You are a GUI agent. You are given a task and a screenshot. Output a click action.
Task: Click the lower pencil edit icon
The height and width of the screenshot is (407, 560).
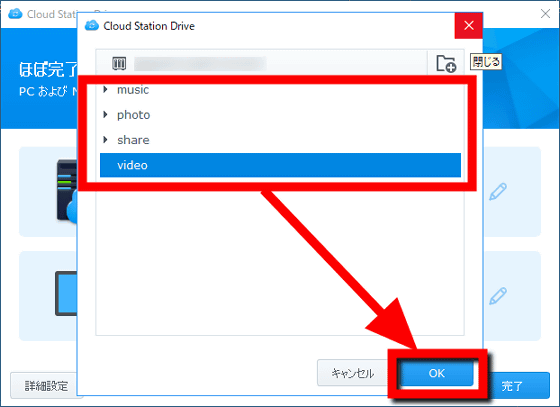pos(498,296)
